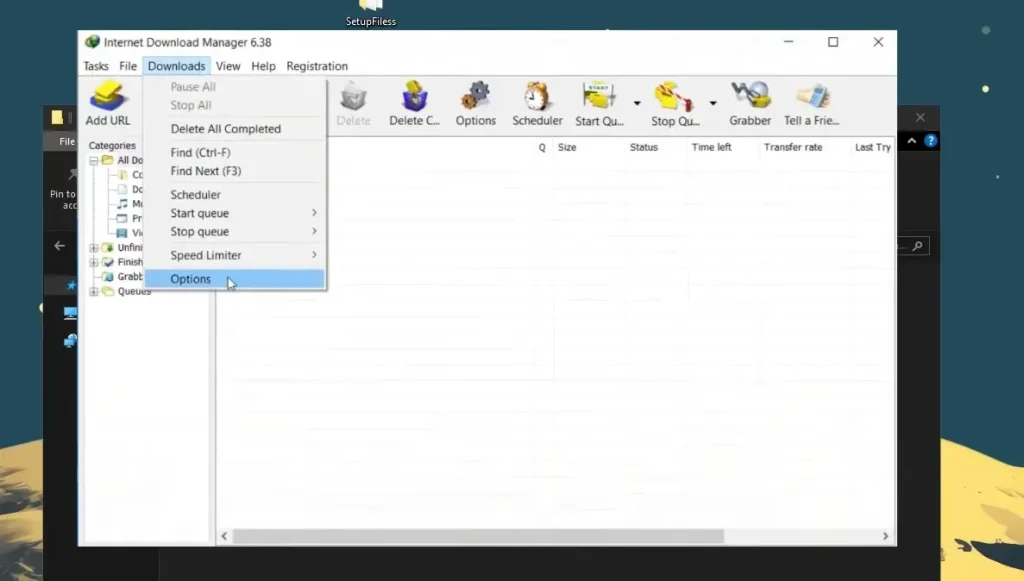This screenshot has height=581, width=1024.
Task: Click the scrollbar left arrow
Action: pos(224,536)
